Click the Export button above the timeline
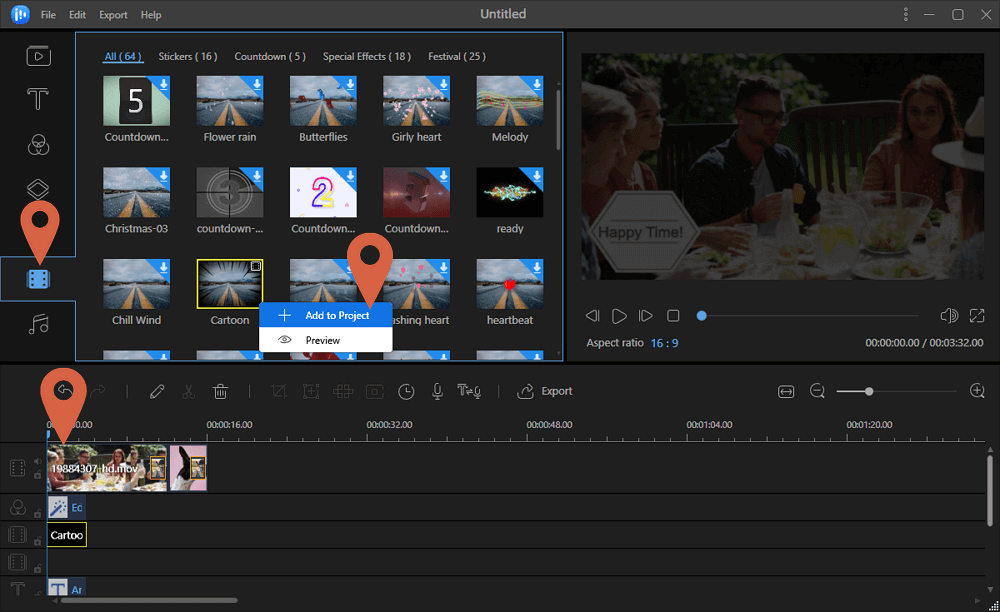 pyautogui.click(x=544, y=391)
